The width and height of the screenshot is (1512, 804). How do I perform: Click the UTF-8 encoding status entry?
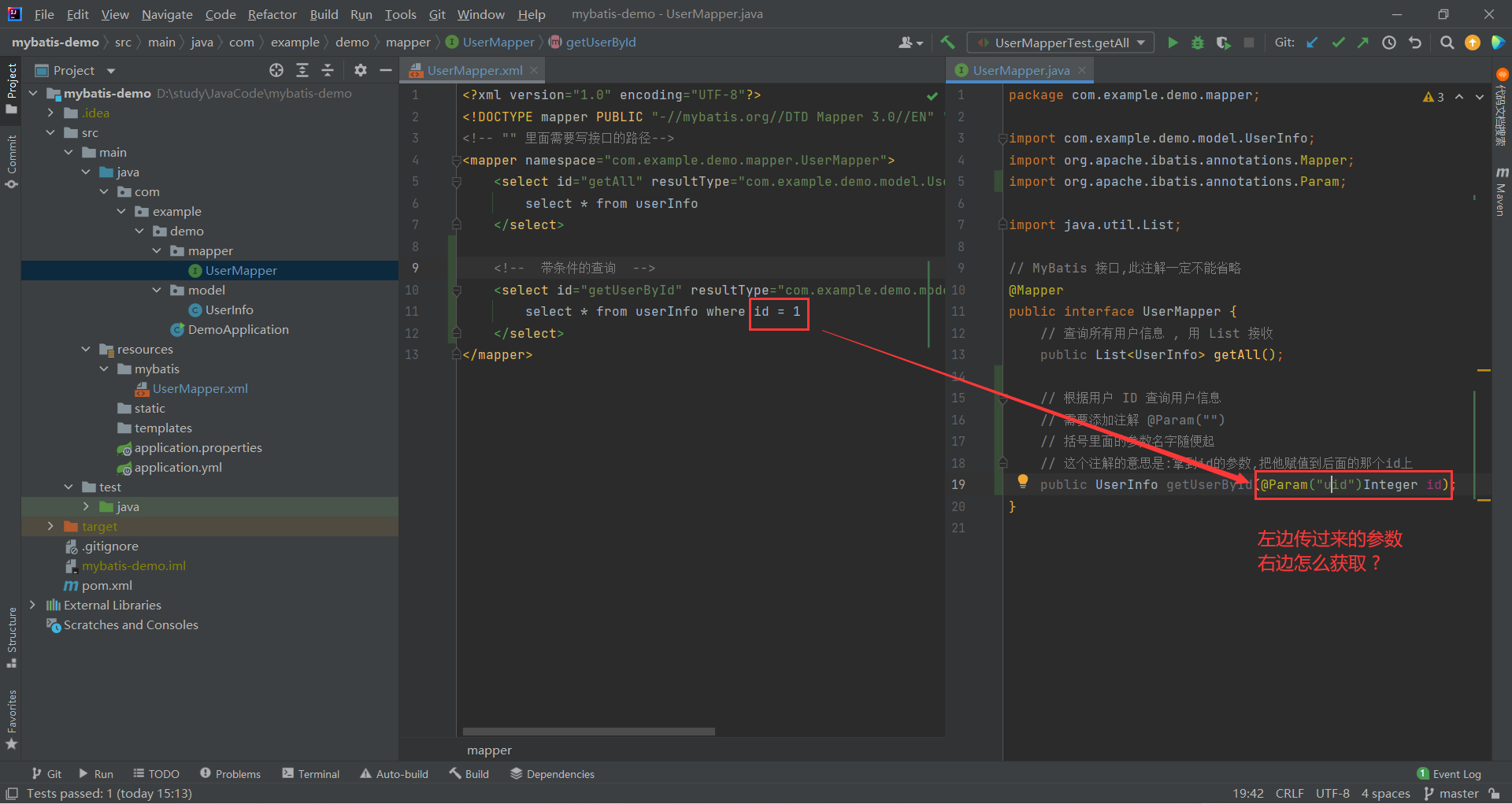click(x=1332, y=794)
